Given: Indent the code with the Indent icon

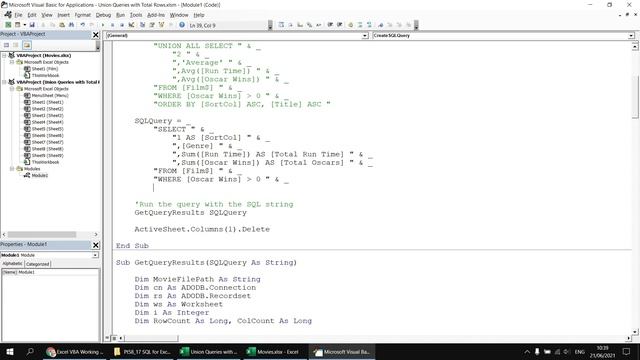Looking at the screenshot, I should 330,25.
